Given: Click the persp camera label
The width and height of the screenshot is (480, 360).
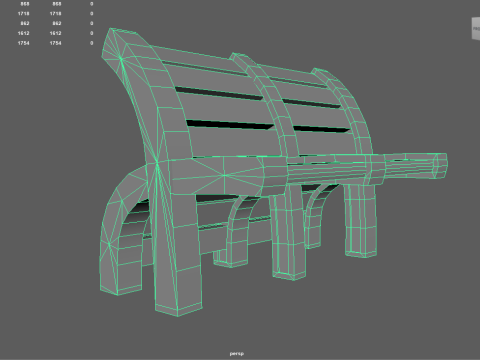Looking at the screenshot, I should point(237,353).
